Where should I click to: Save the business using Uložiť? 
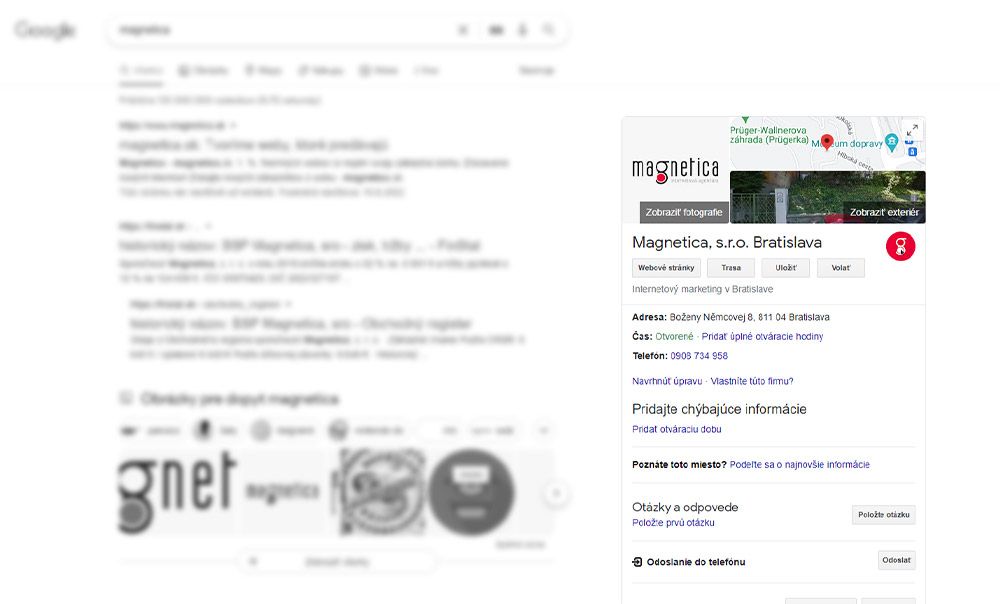click(x=785, y=267)
